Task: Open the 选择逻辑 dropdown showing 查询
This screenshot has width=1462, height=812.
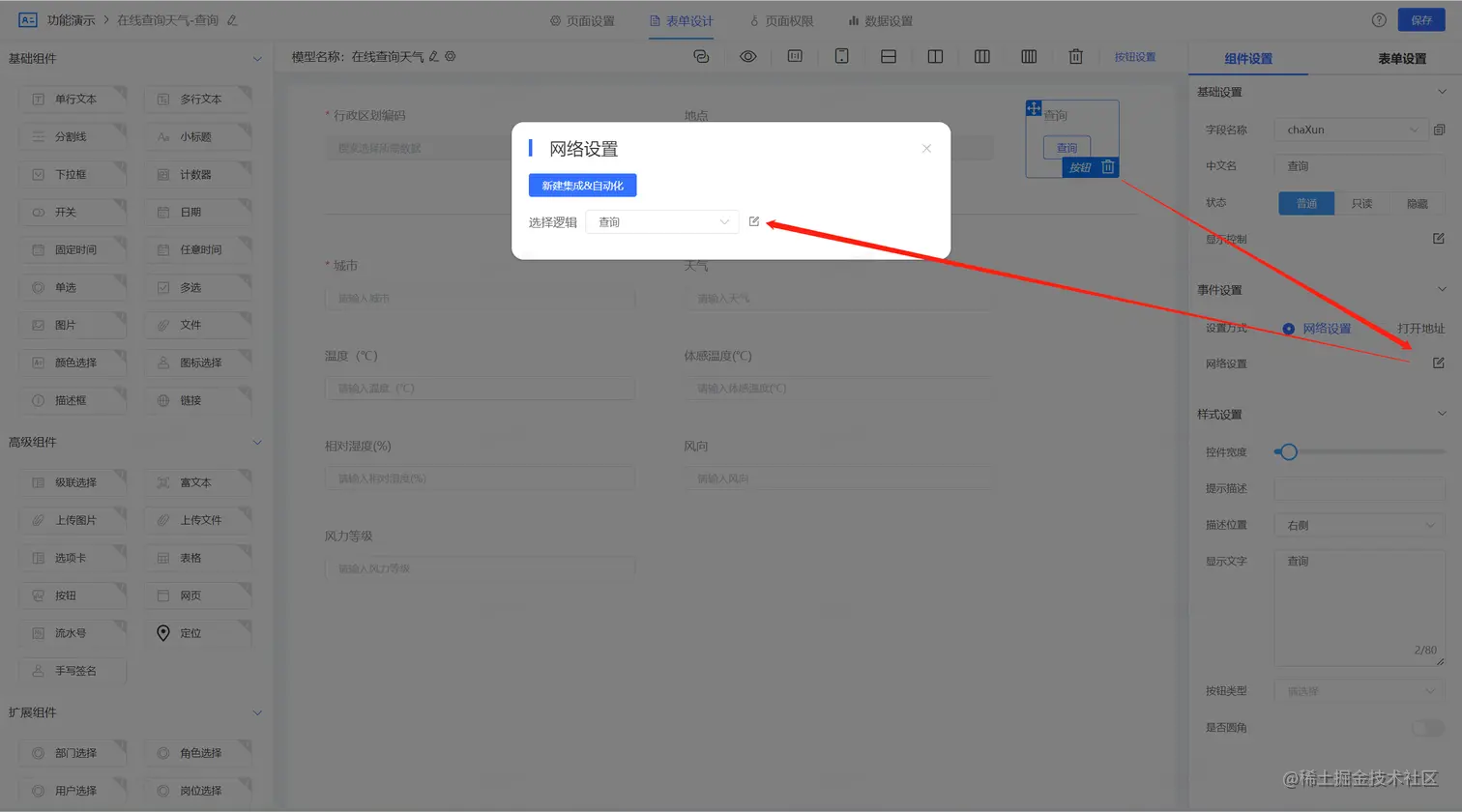Action: 662,222
